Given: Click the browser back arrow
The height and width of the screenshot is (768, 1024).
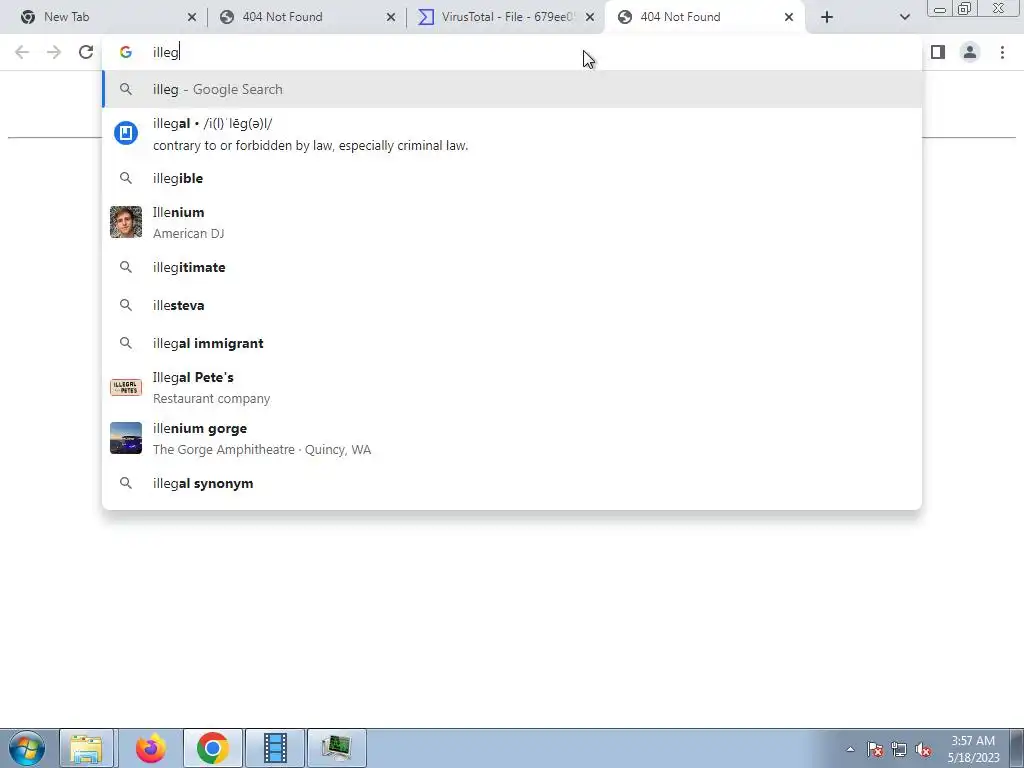Looking at the screenshot, I should [22, 52].
